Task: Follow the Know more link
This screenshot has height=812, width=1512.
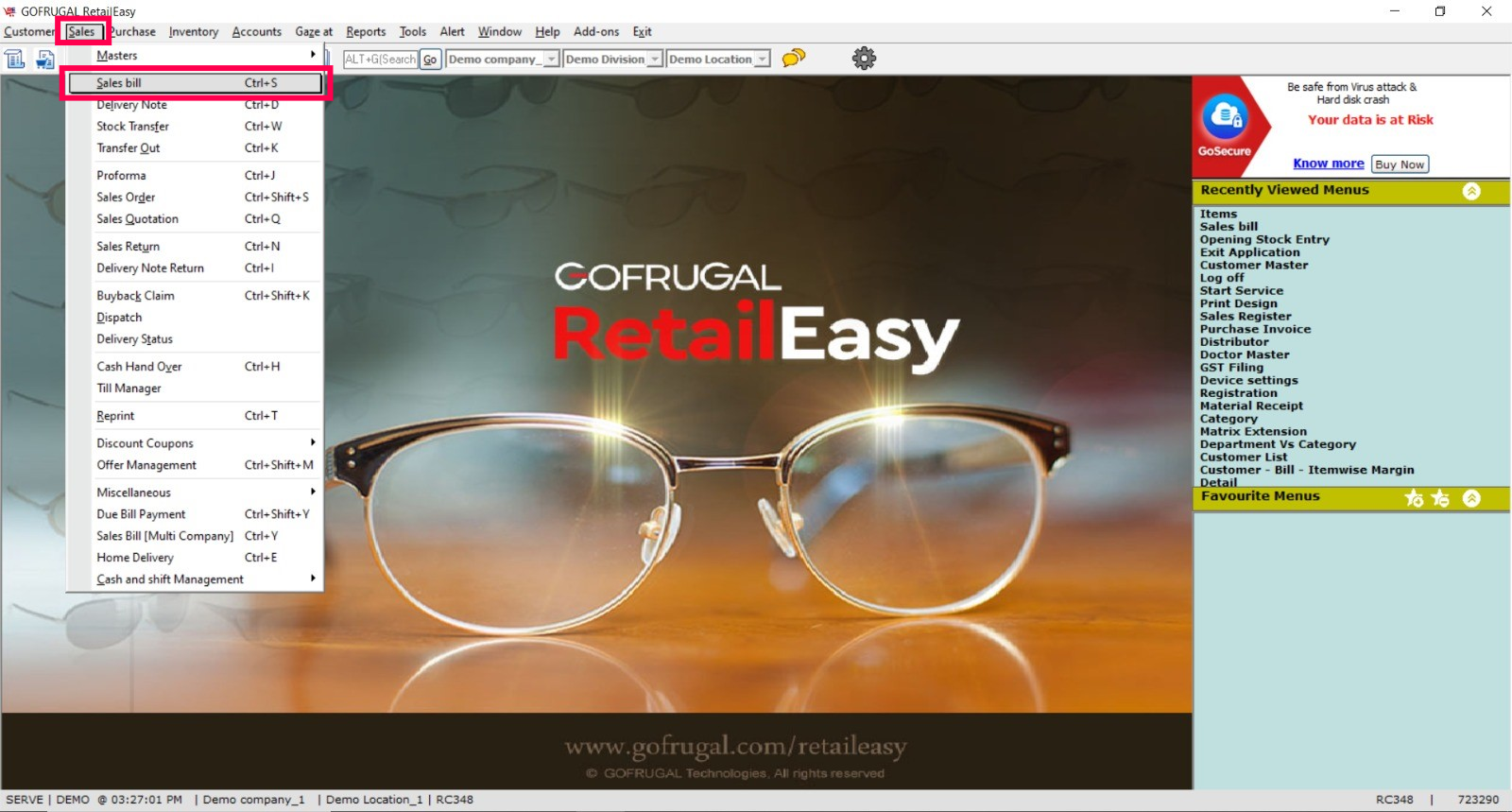Action: [x=1329, y=164]
